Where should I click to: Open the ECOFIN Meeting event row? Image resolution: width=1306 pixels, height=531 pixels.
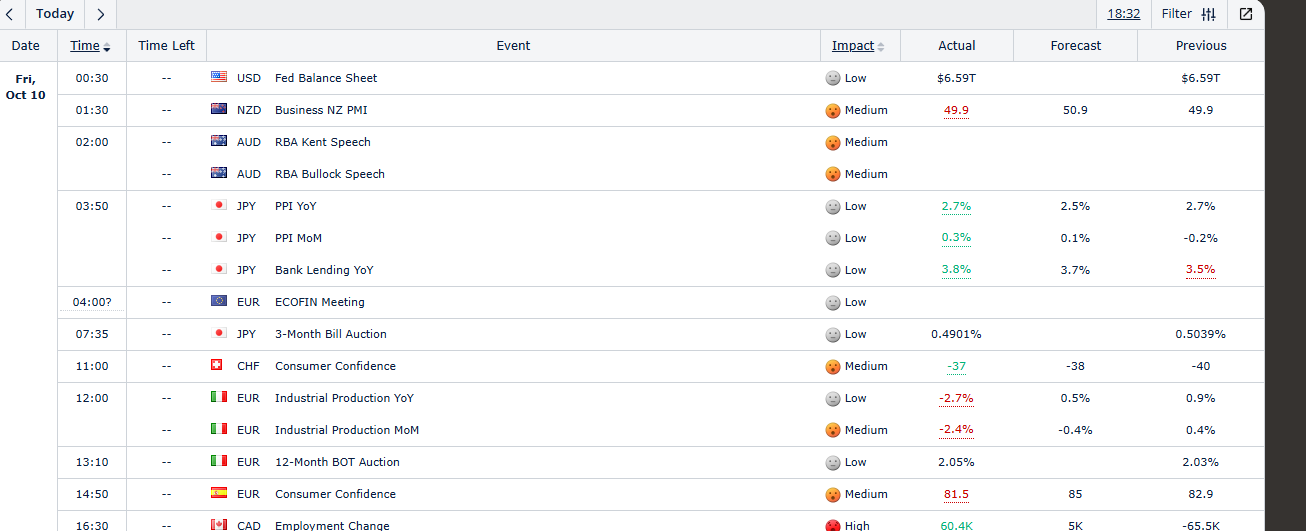(x=319, y=302)
